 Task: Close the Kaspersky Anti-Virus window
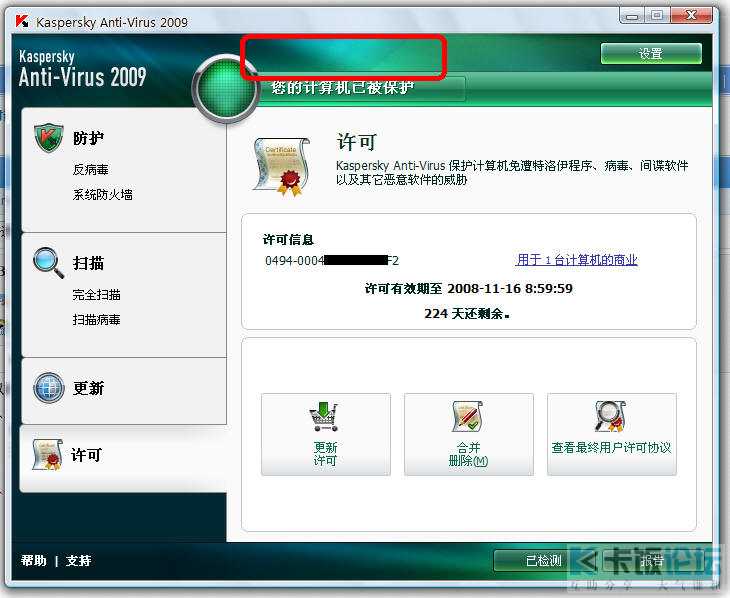tap(691, 16)
